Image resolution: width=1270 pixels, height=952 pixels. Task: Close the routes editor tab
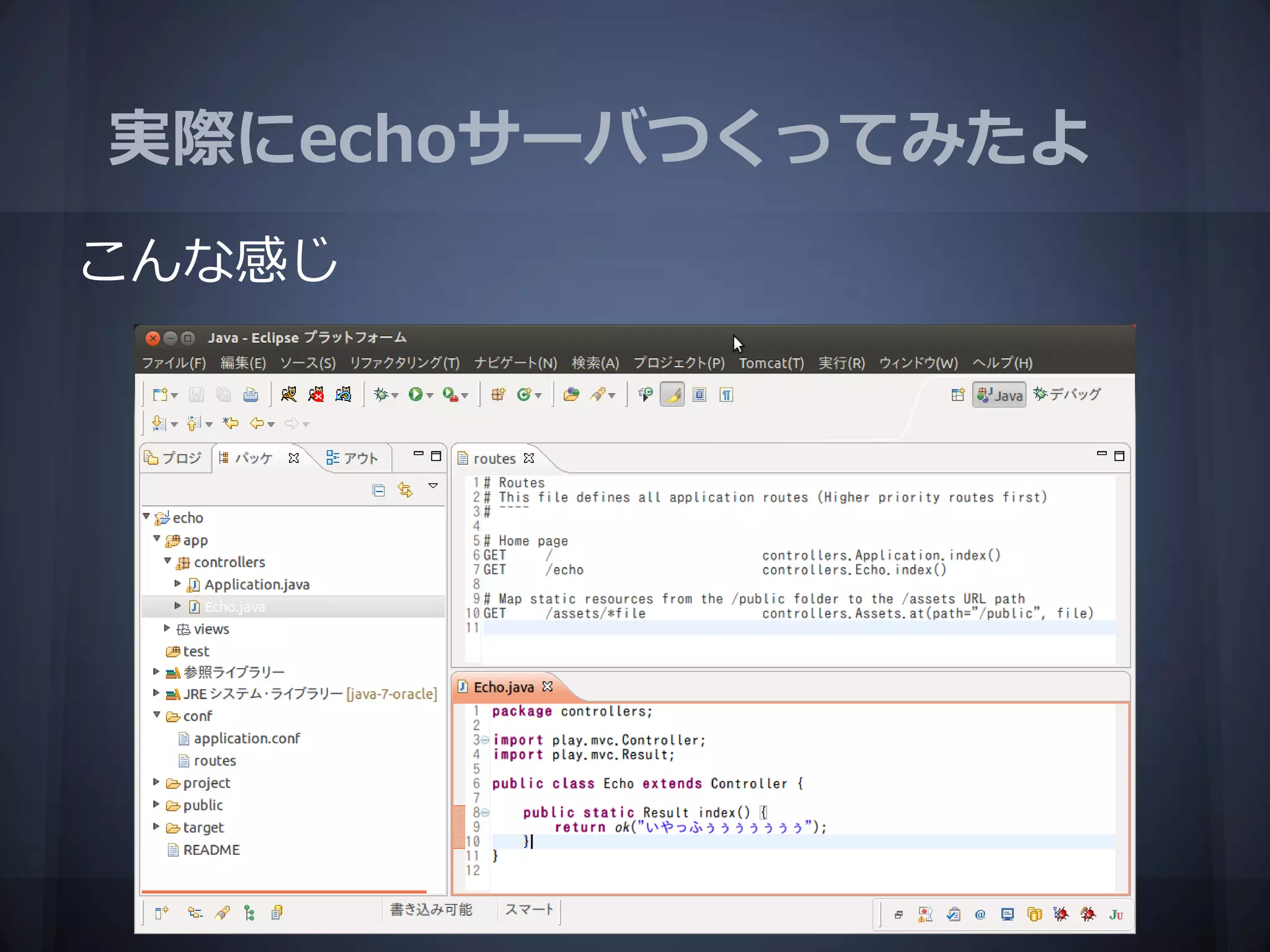pyautogui.click(x=529, y=458)
